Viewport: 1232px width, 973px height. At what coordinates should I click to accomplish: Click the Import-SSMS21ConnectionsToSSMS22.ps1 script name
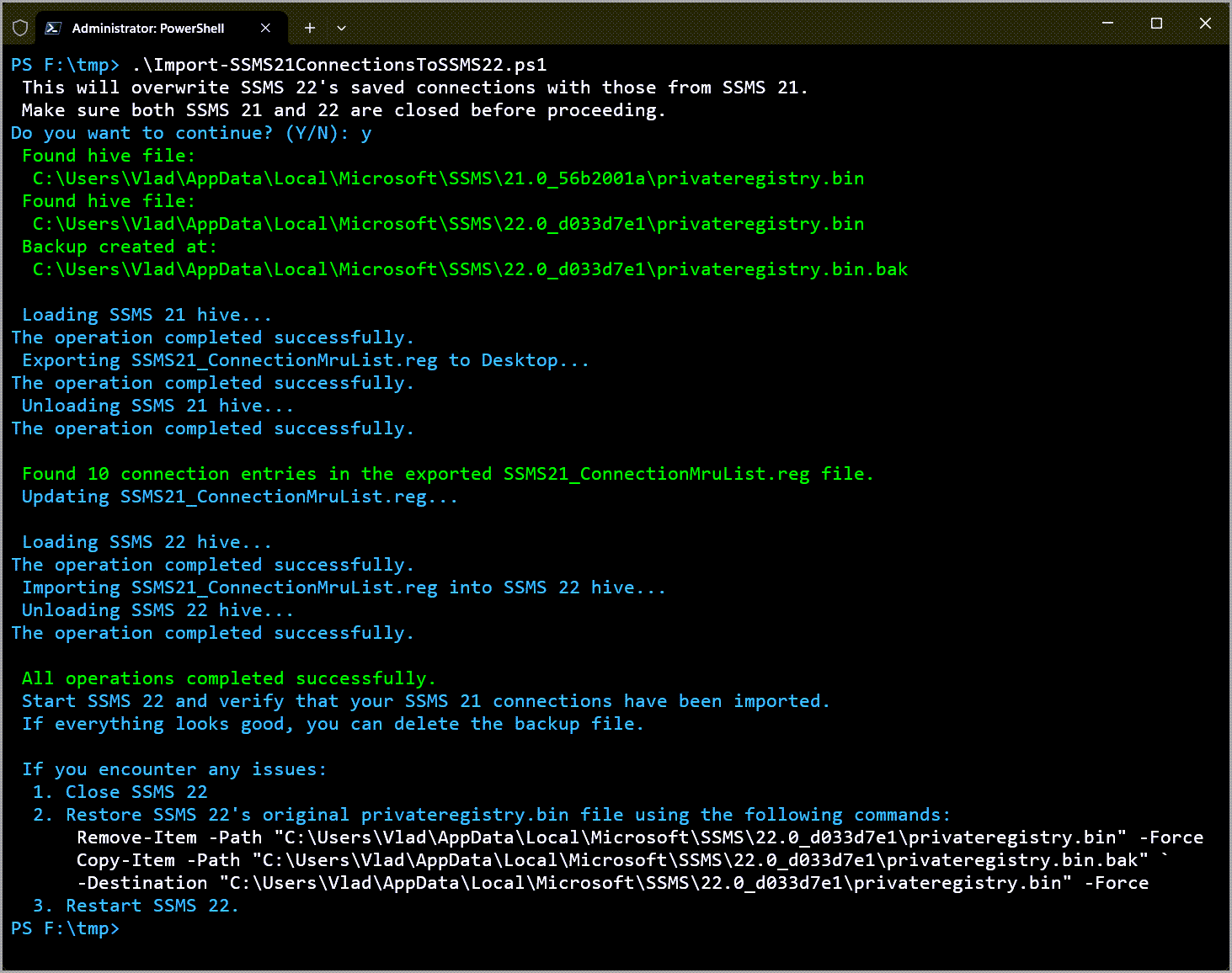(x=339, y=64)
